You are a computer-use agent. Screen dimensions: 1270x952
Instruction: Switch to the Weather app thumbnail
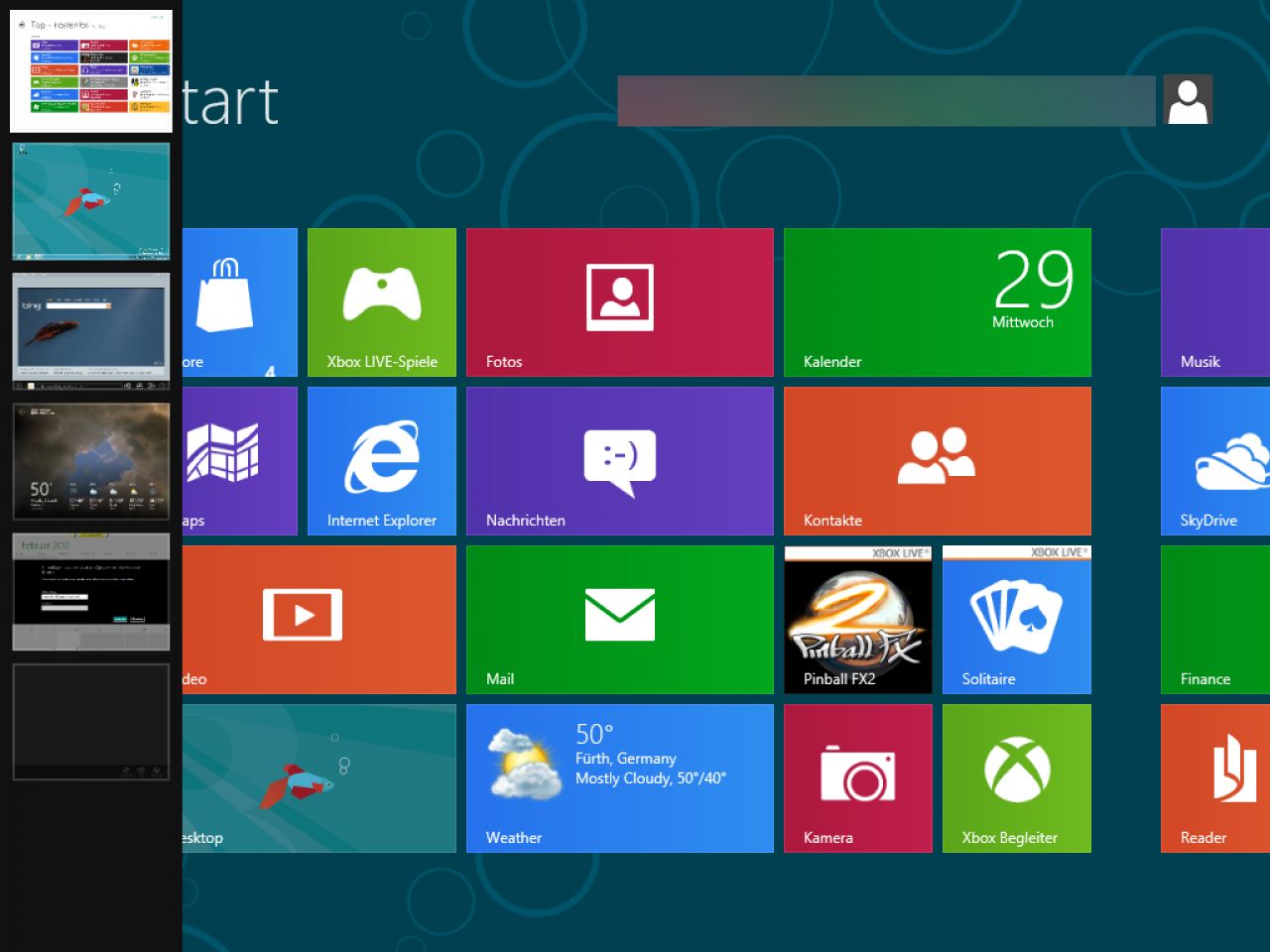click(x=91, y=461)
